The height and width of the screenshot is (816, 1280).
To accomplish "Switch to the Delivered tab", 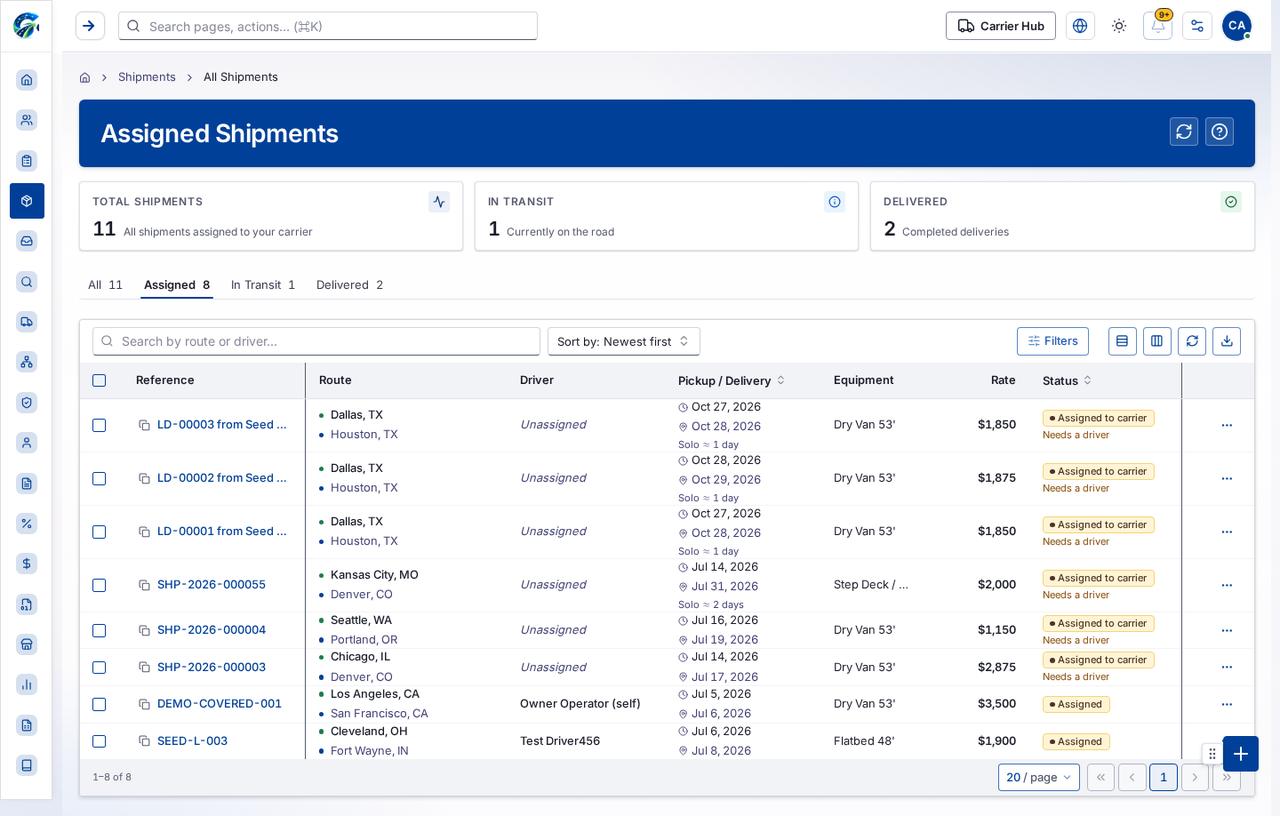I will click(x=350, y=285).
